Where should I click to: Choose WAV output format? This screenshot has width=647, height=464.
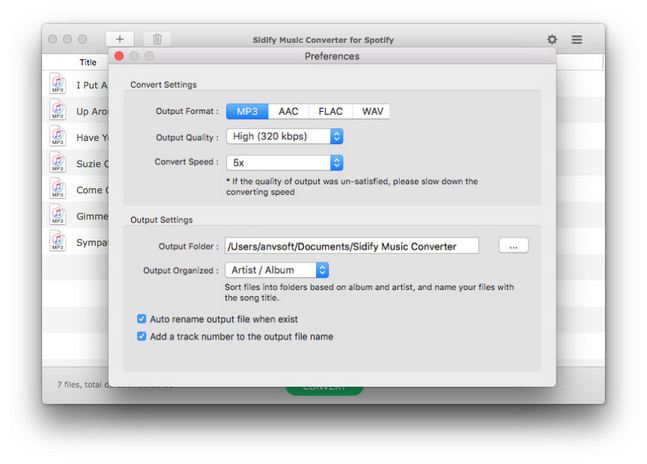pos(372,111)
